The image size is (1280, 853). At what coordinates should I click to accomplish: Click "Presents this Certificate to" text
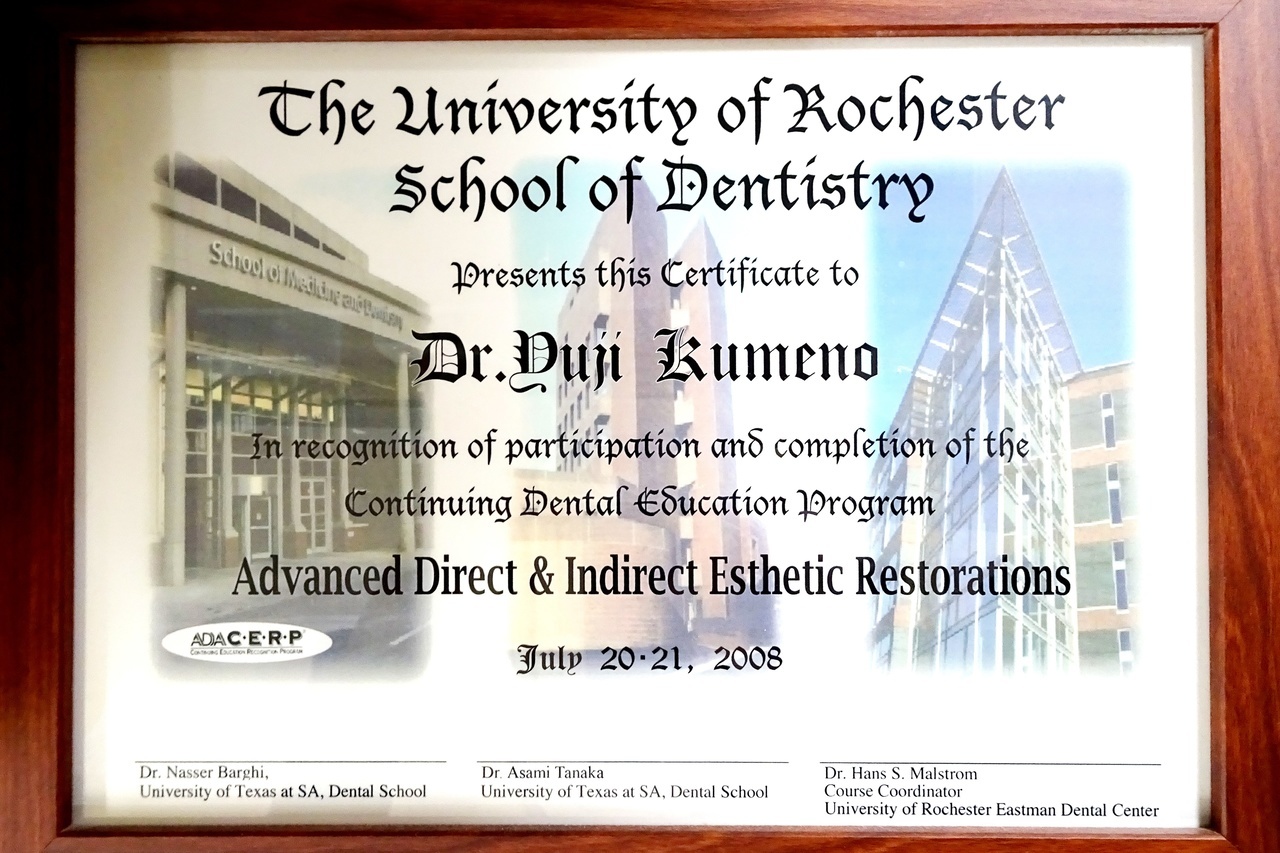(x=655, y=275)
